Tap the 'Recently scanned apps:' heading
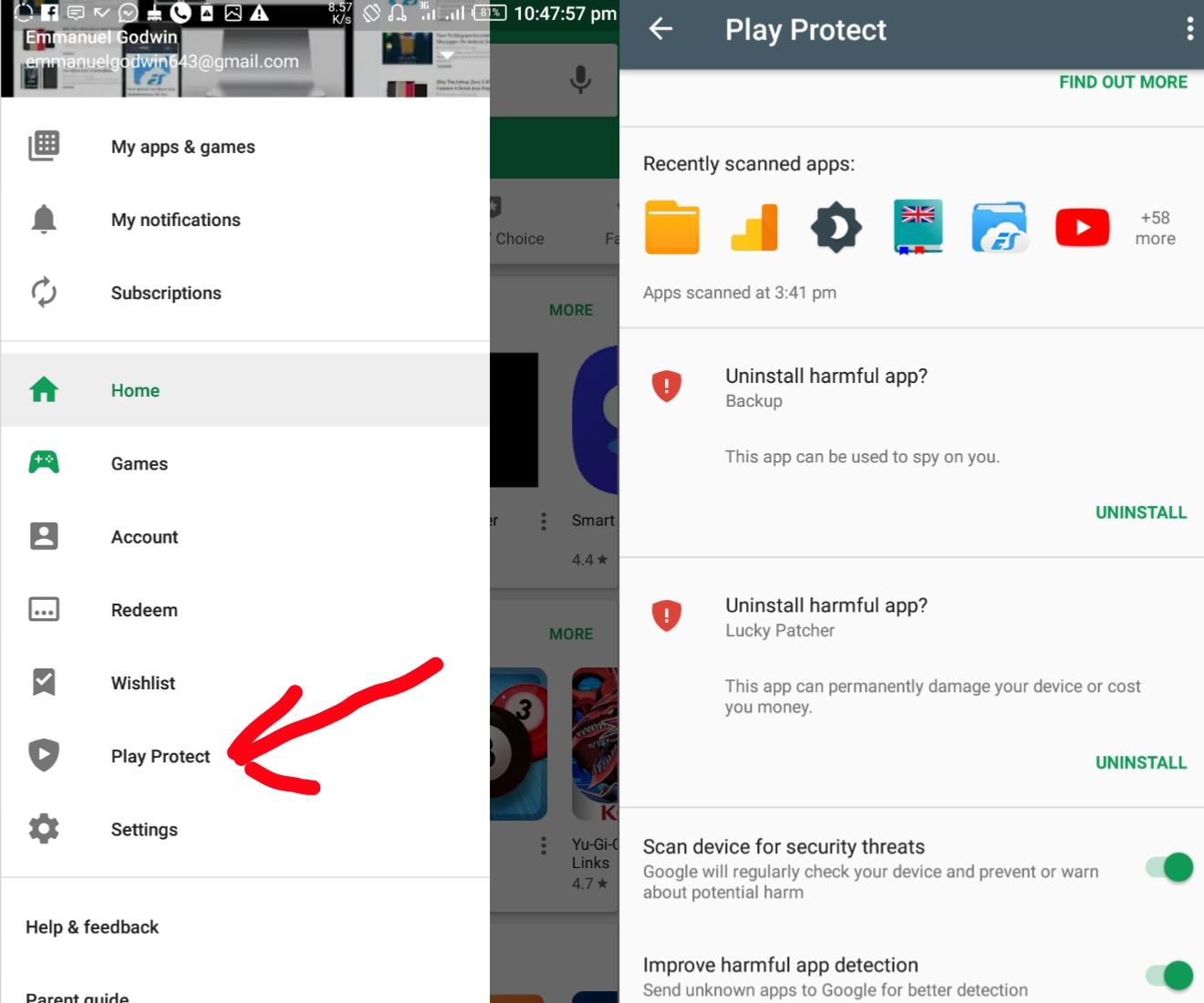 click(749, 164)
